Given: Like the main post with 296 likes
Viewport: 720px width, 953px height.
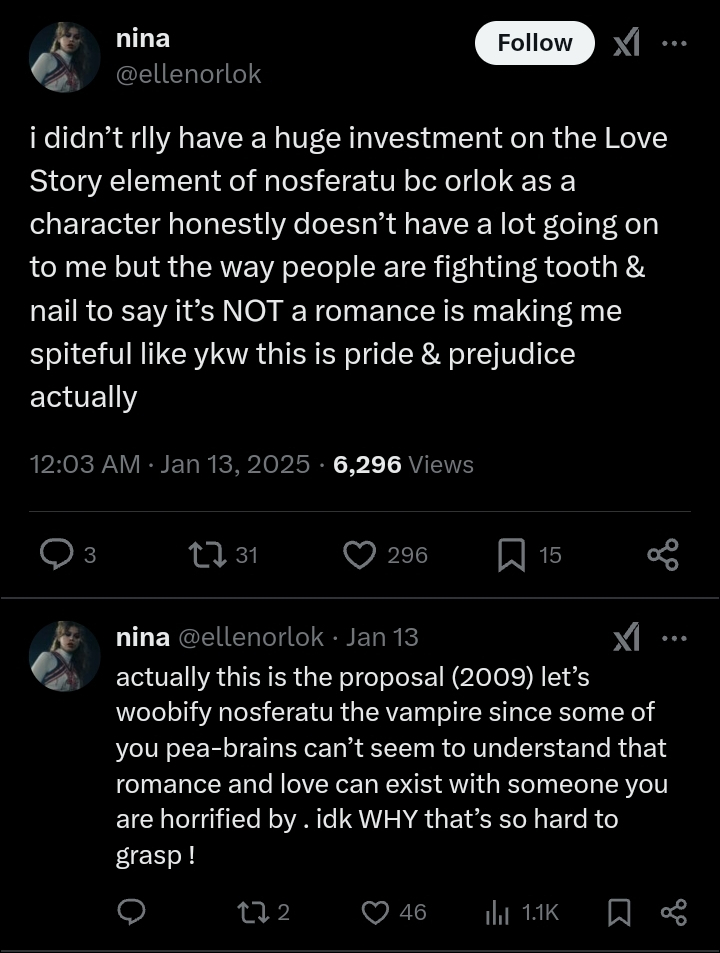Looking at the screenshot, I should [359, 554].
